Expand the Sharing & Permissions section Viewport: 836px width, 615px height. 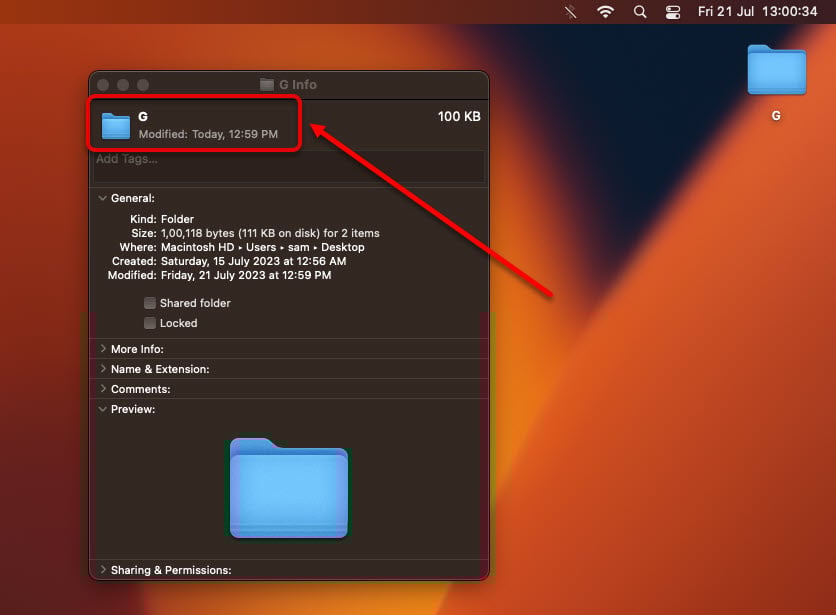click(x=103, y=570)
